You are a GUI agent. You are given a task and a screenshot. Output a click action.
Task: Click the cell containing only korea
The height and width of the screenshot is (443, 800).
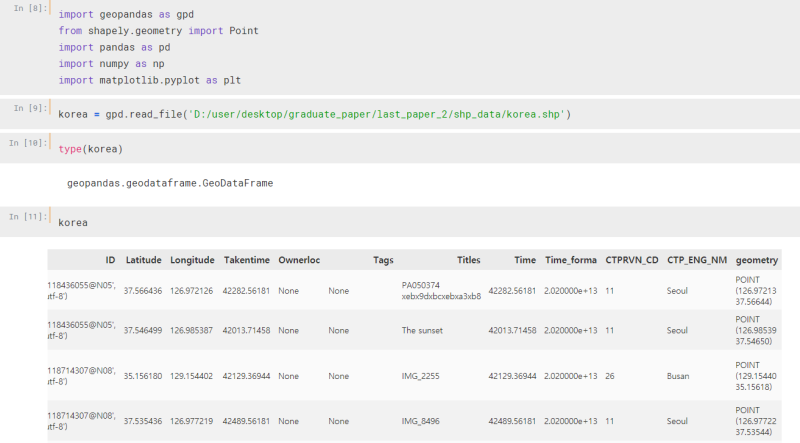point(400,221)
